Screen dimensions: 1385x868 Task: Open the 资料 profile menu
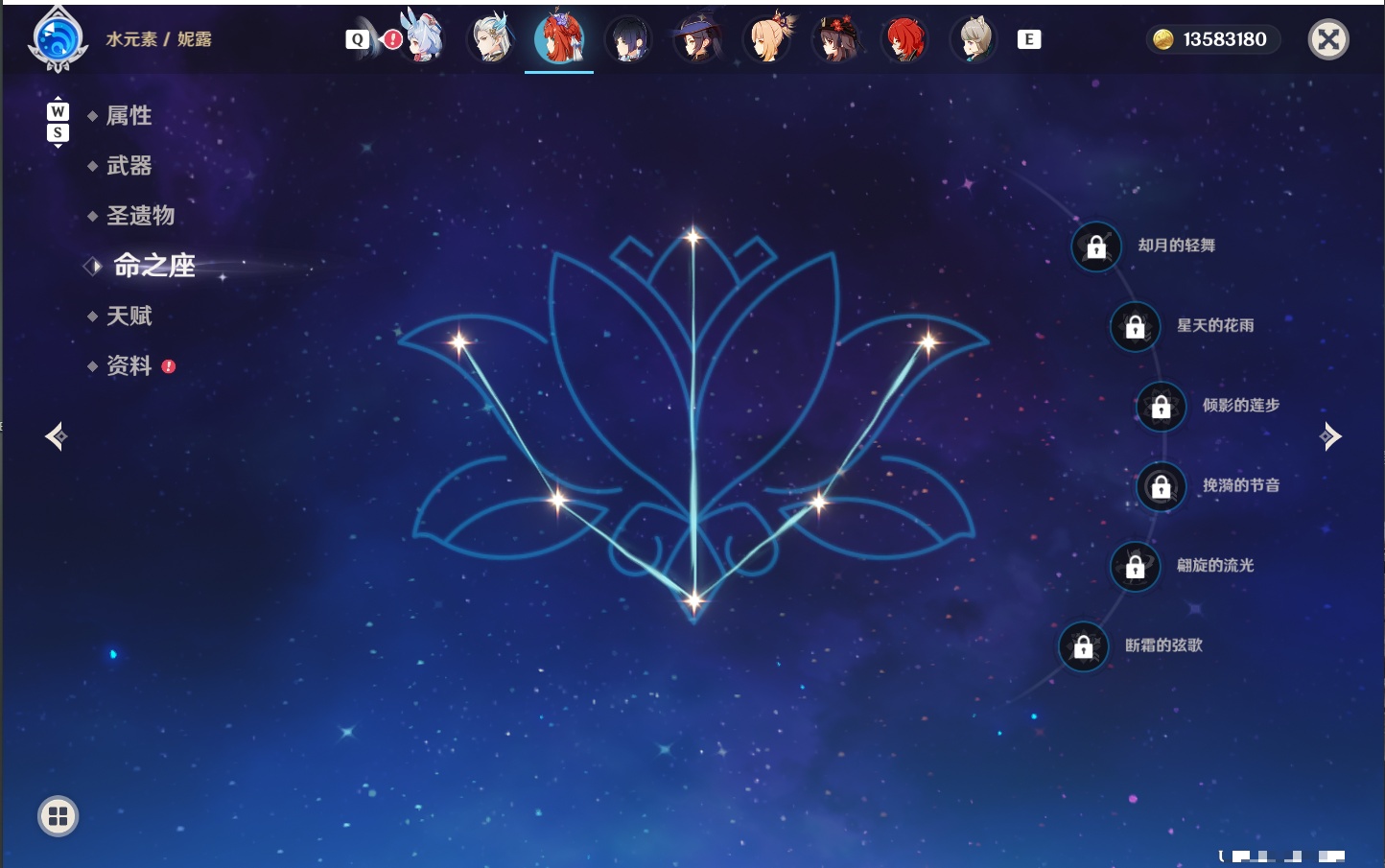[x=129, y=365]
